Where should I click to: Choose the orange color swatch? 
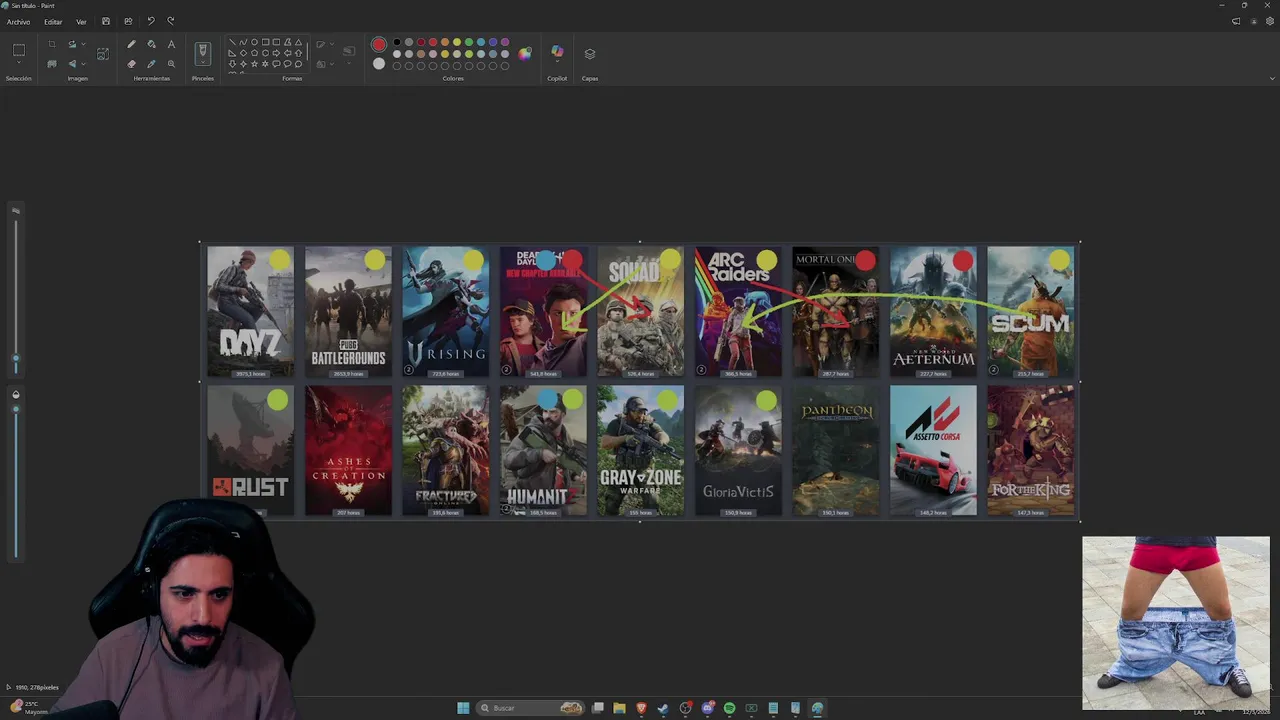pyautogui.click(x=445, y=42)
